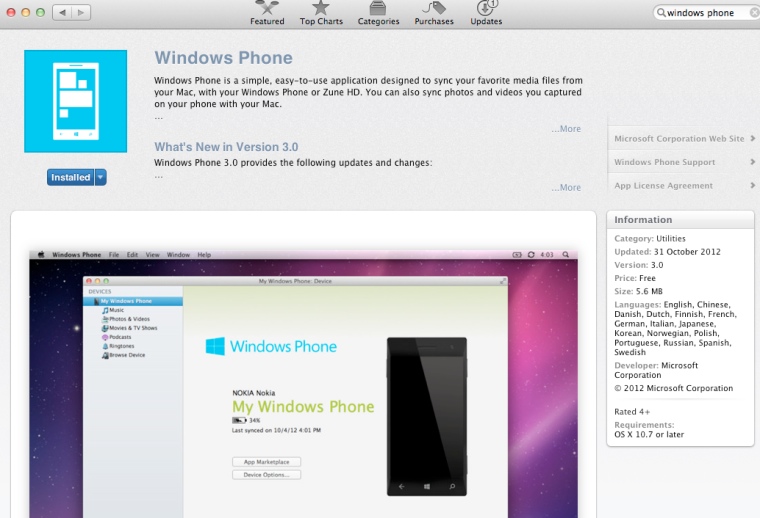The width and height of the screenshot is (760, 518).
Task: Click the search magnifier icon
Action: 661,13
